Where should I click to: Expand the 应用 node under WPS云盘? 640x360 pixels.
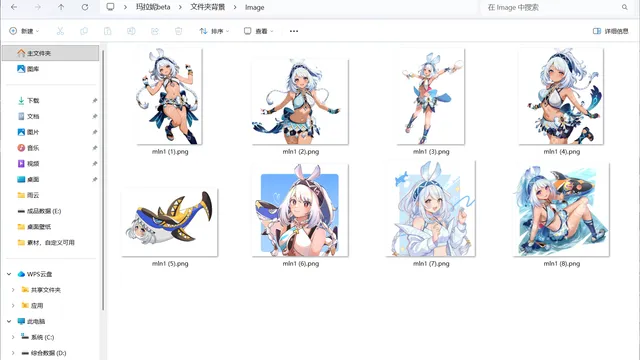[x=13, y=305]
